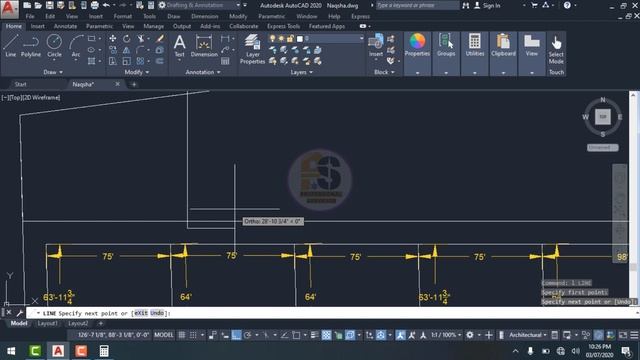The height and width of the screenshot is (360, 640).
Task: Click the Properties color wheel
Action: [x=417, y=41]
